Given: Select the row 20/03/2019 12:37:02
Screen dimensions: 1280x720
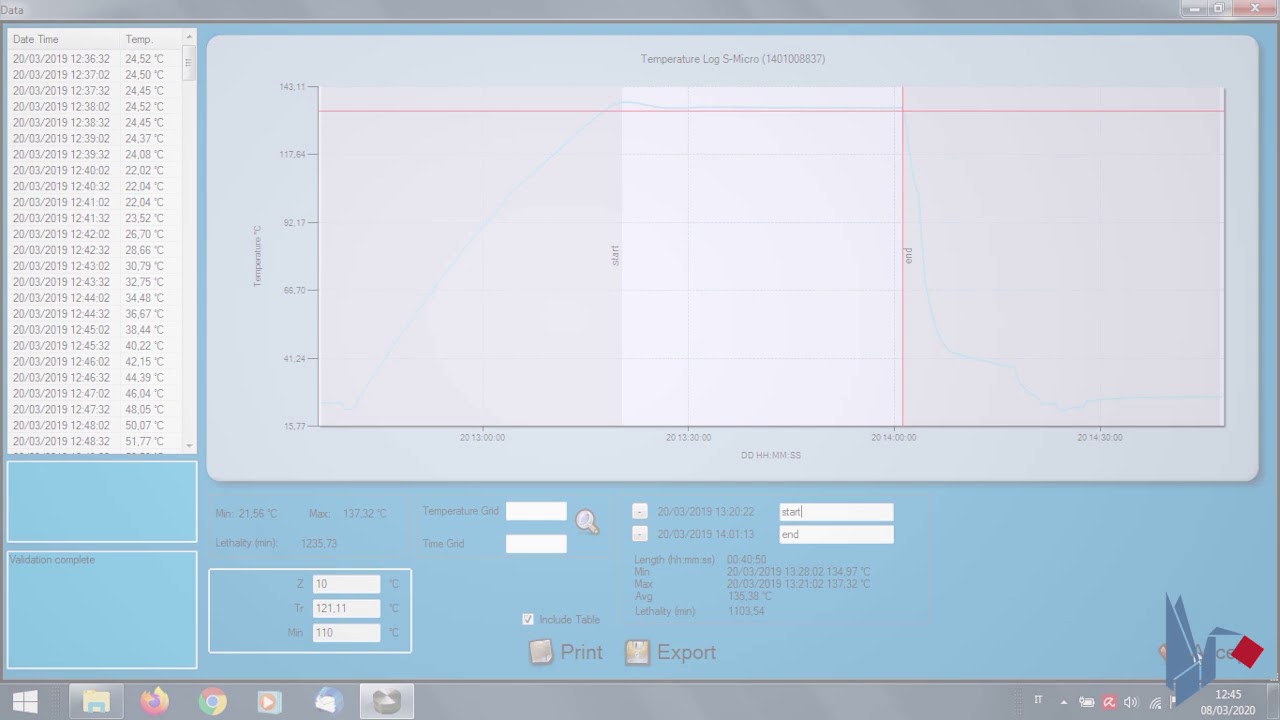Looking at the screenshot, I should (x=95, y=75).
